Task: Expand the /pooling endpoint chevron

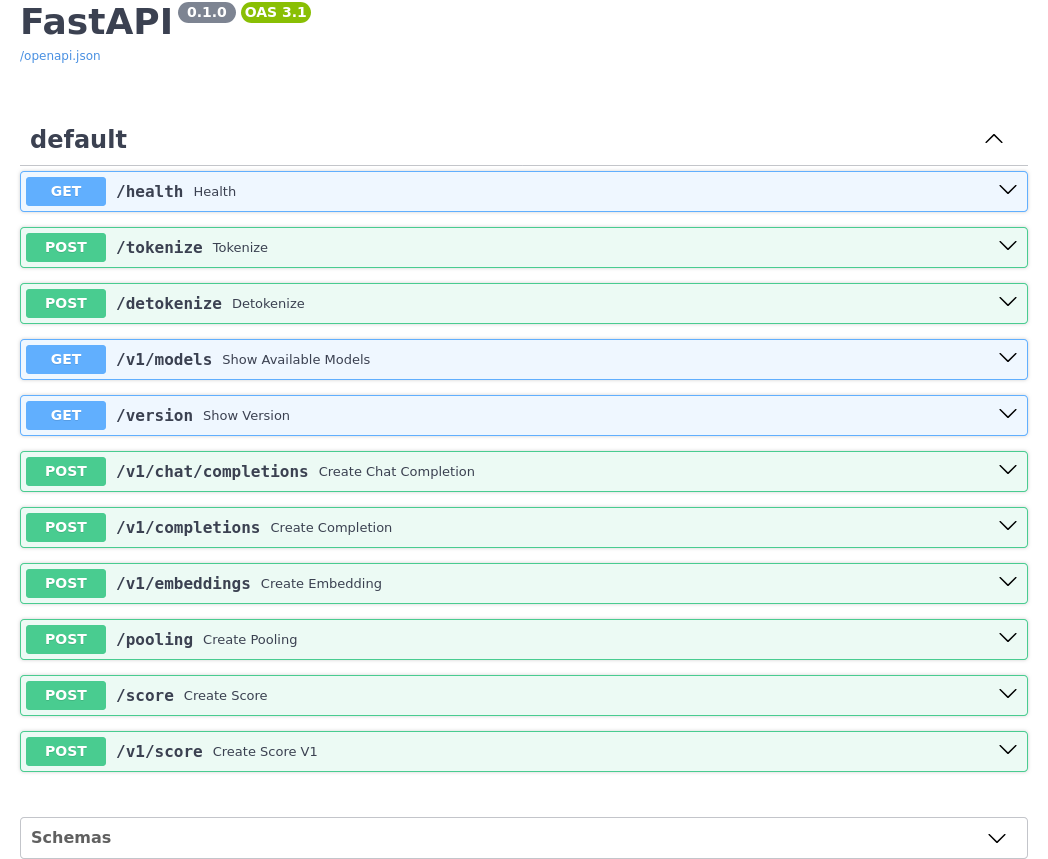Action: [1008, 638]
